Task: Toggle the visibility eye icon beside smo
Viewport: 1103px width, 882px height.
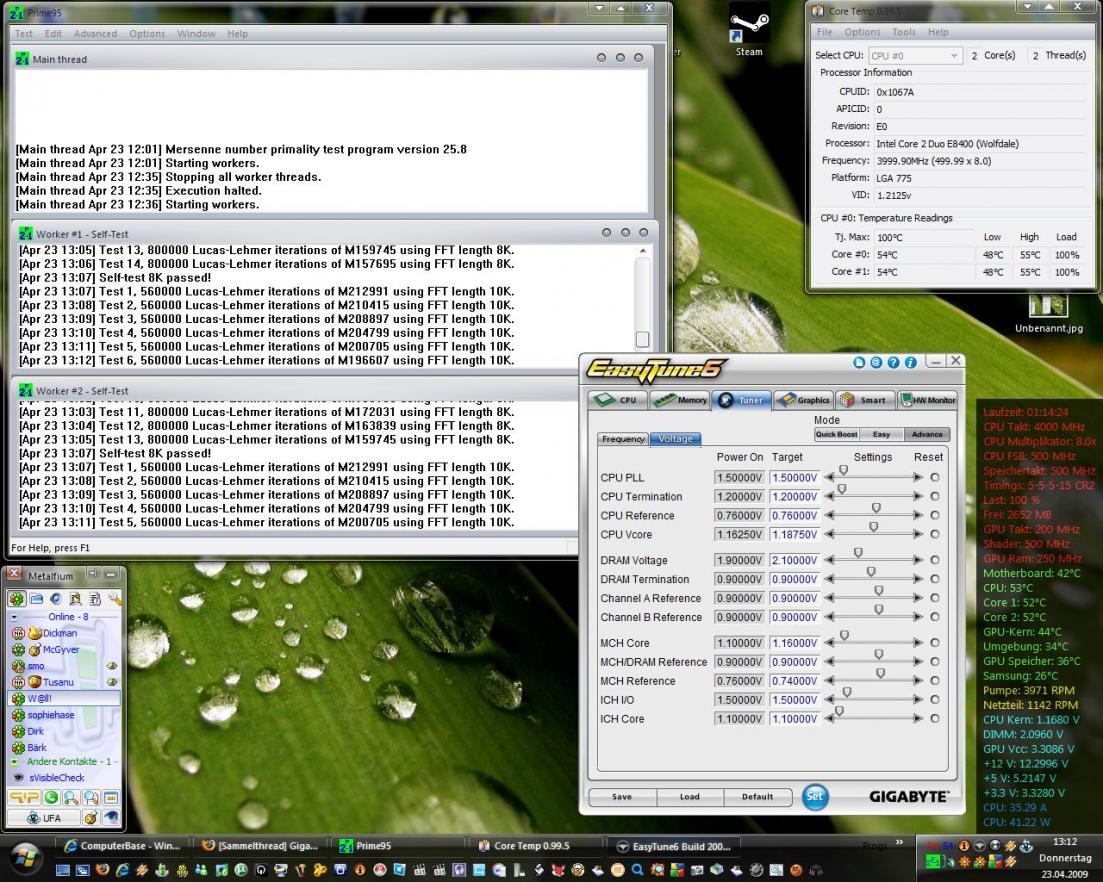Action: pos(111,665)
